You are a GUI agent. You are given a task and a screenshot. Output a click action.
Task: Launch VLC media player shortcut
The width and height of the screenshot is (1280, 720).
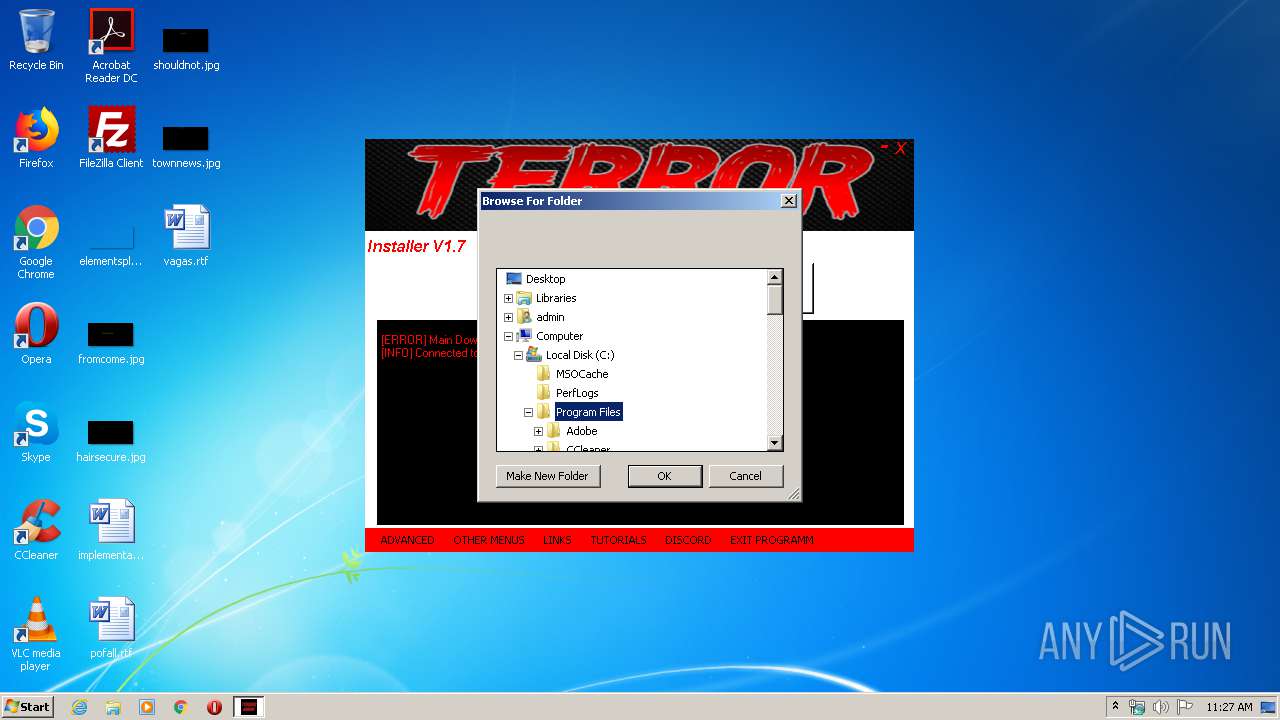click(36, 634)
